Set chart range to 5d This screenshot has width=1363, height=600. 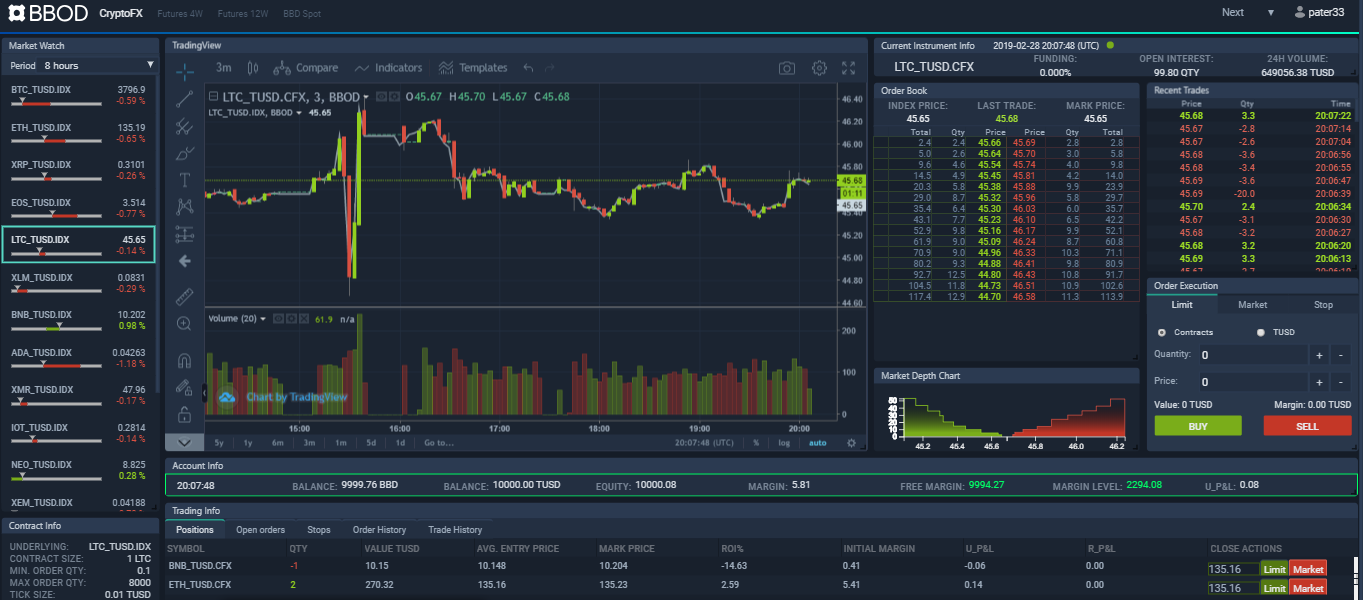[x=371, y=443]
